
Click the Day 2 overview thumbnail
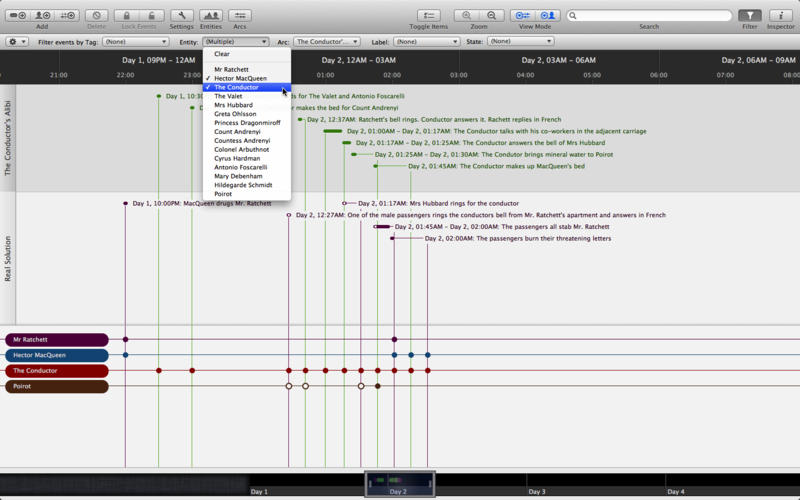pyautogui.click(x=399, y=483)
